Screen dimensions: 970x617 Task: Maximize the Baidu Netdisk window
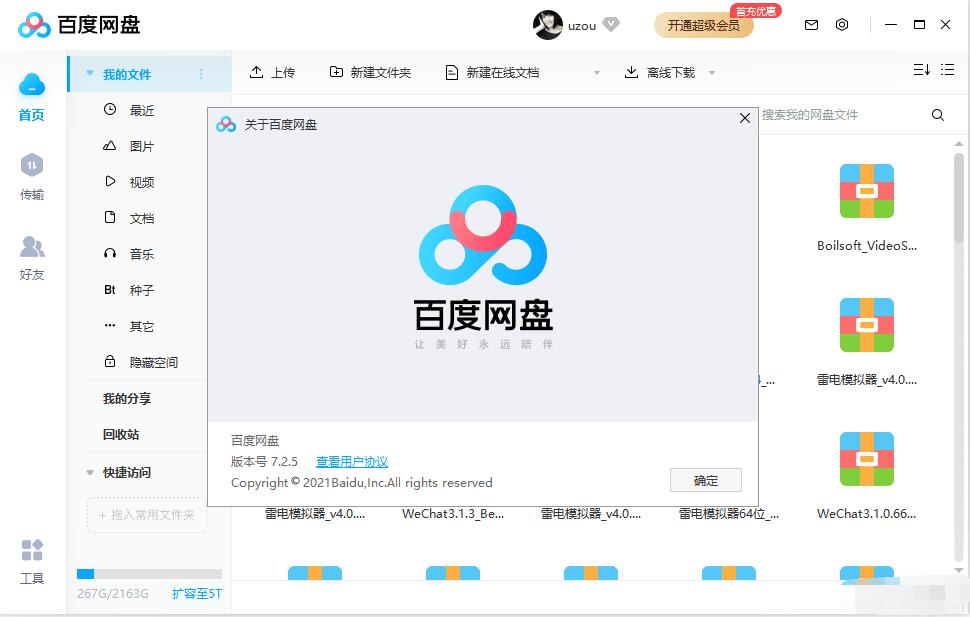[x=919, y=25]
